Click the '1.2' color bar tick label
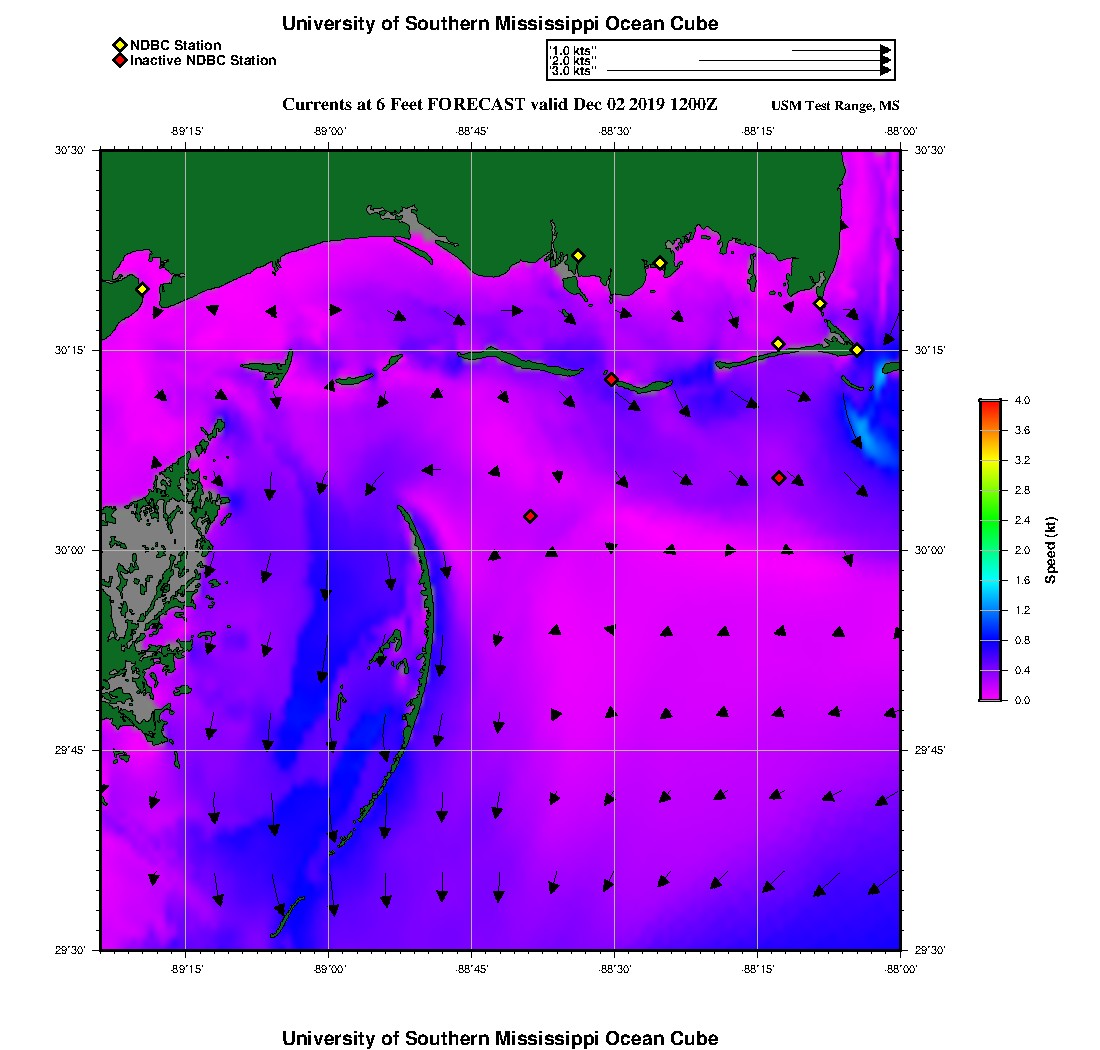 coord(1022,610)
